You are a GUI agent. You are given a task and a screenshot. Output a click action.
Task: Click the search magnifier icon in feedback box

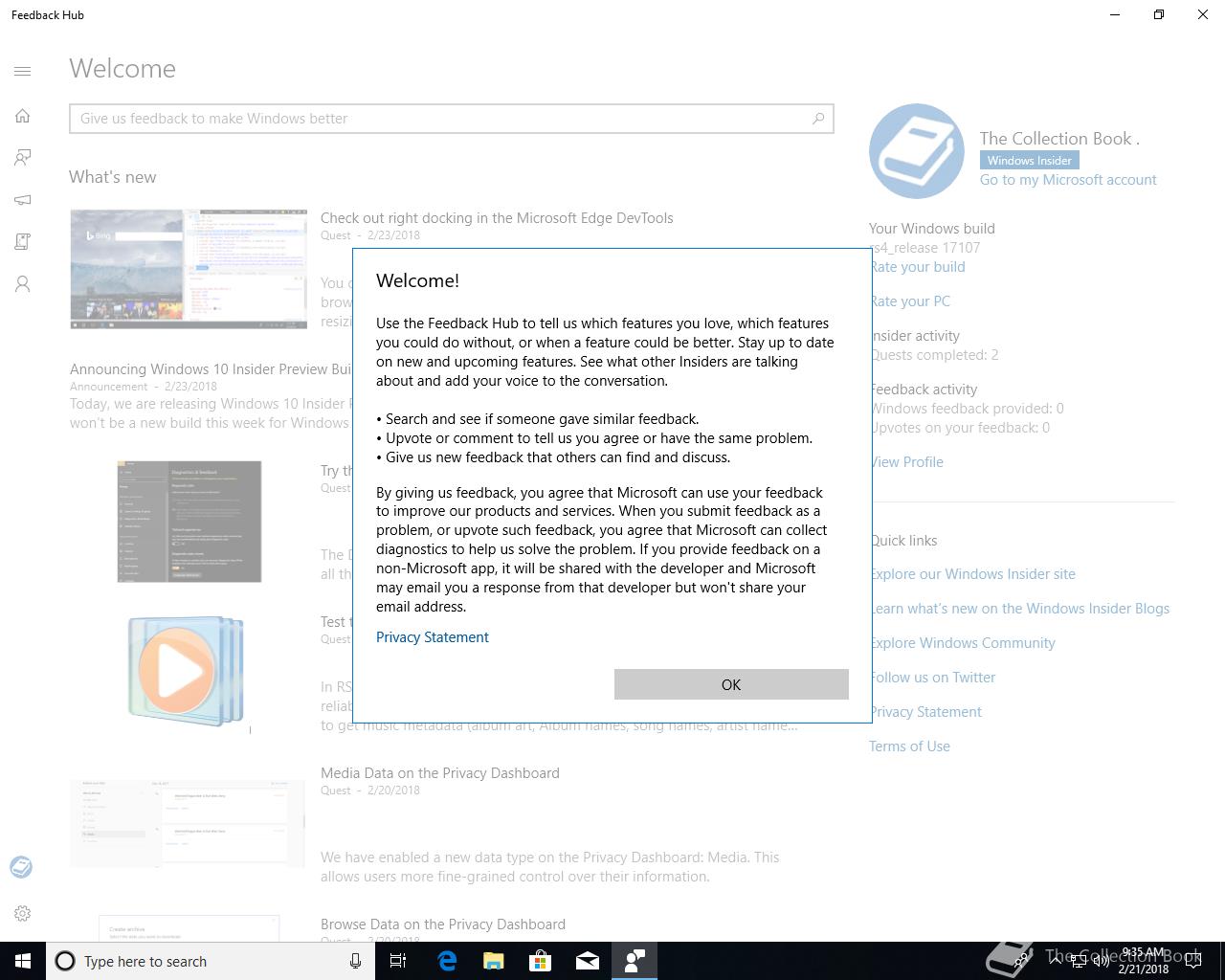pos(818,119)
